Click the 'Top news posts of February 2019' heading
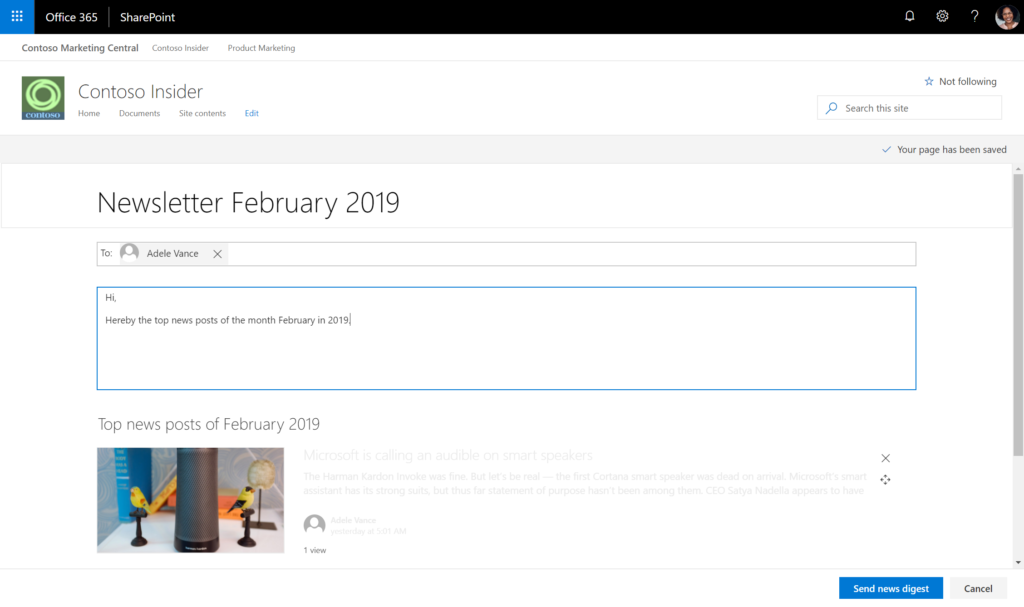Image resolution: width=1024 pixels, height=607 pixels. tap(209, 424)
